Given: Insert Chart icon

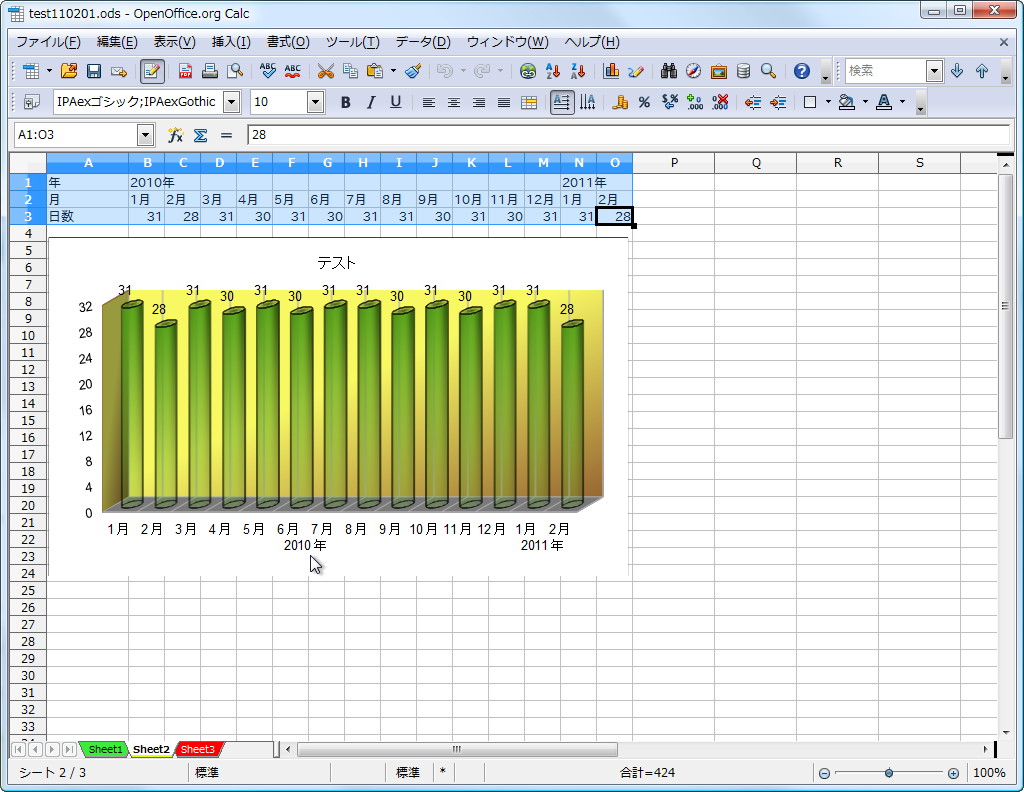Looking at the screenshot, I should [x=611, y=71].
